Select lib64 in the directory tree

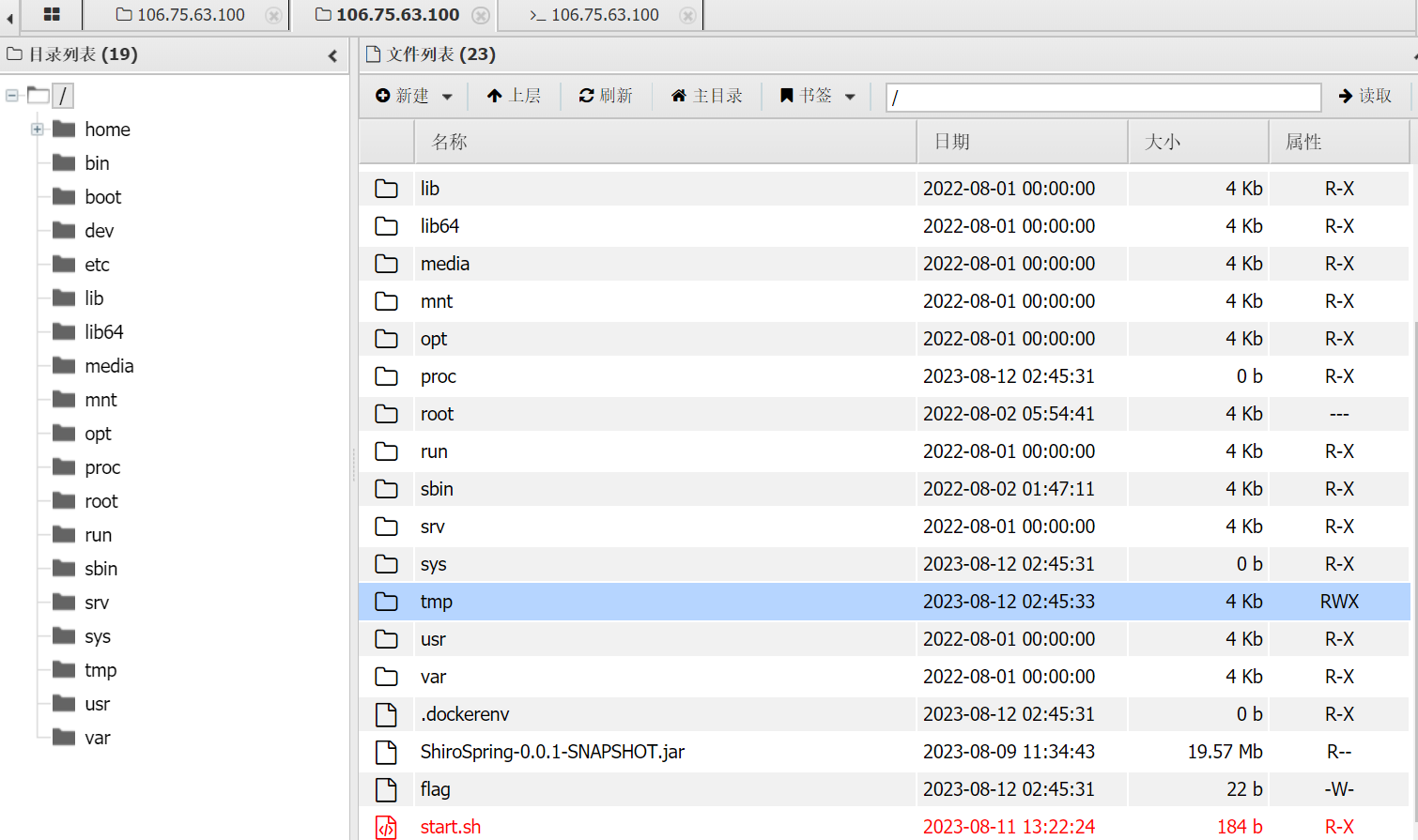tap(104, 332)
